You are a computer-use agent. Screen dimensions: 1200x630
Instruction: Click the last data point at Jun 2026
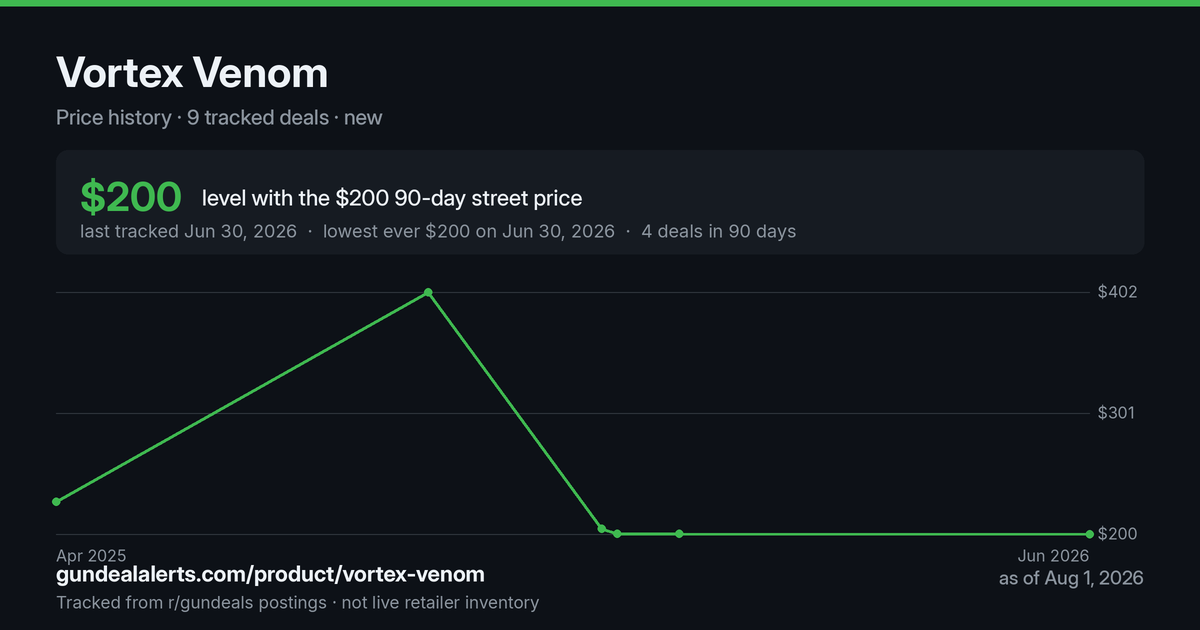click(x=1089, y=534)
